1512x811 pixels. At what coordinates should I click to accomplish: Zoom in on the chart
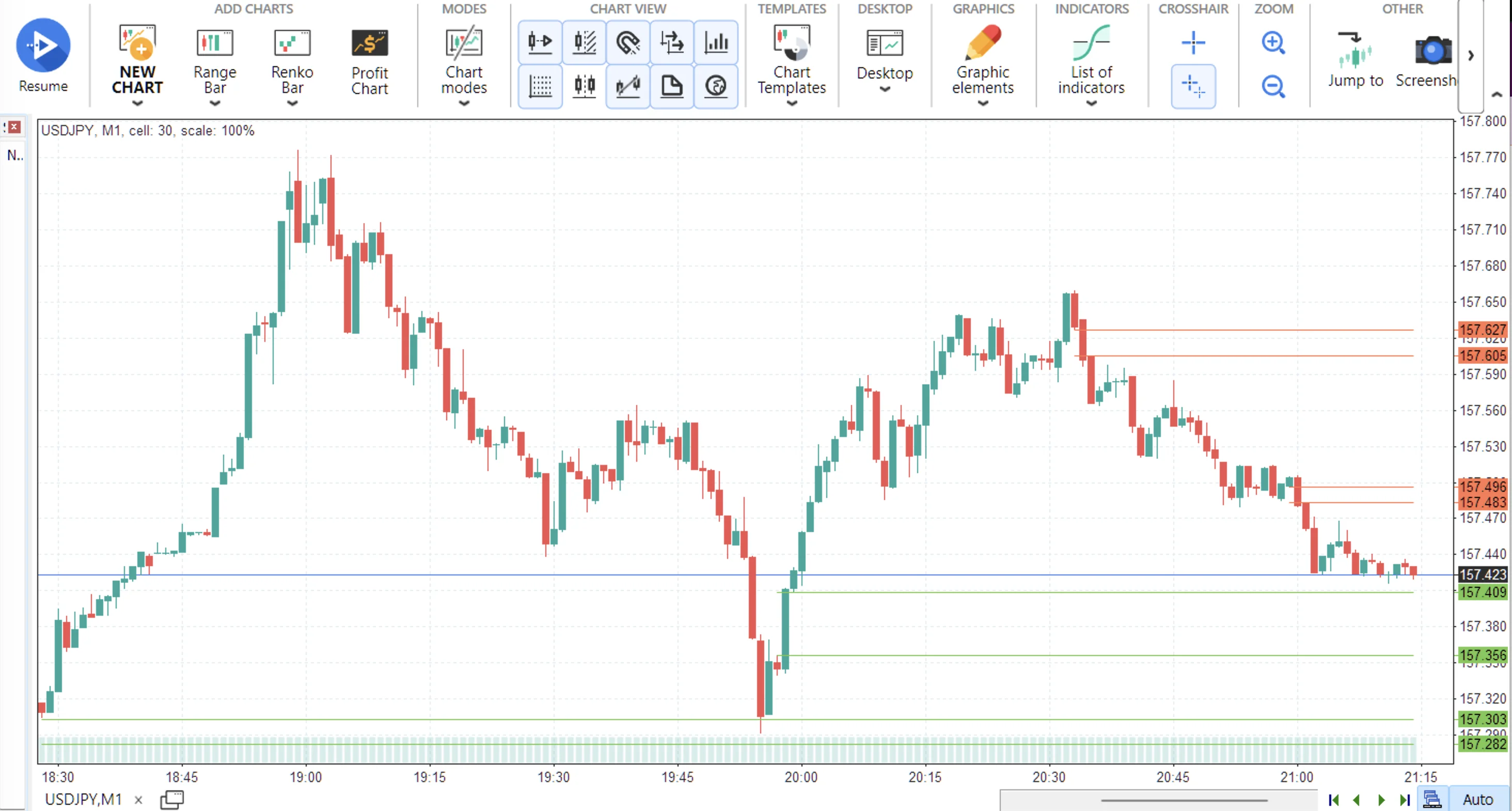pos(1273,43)
